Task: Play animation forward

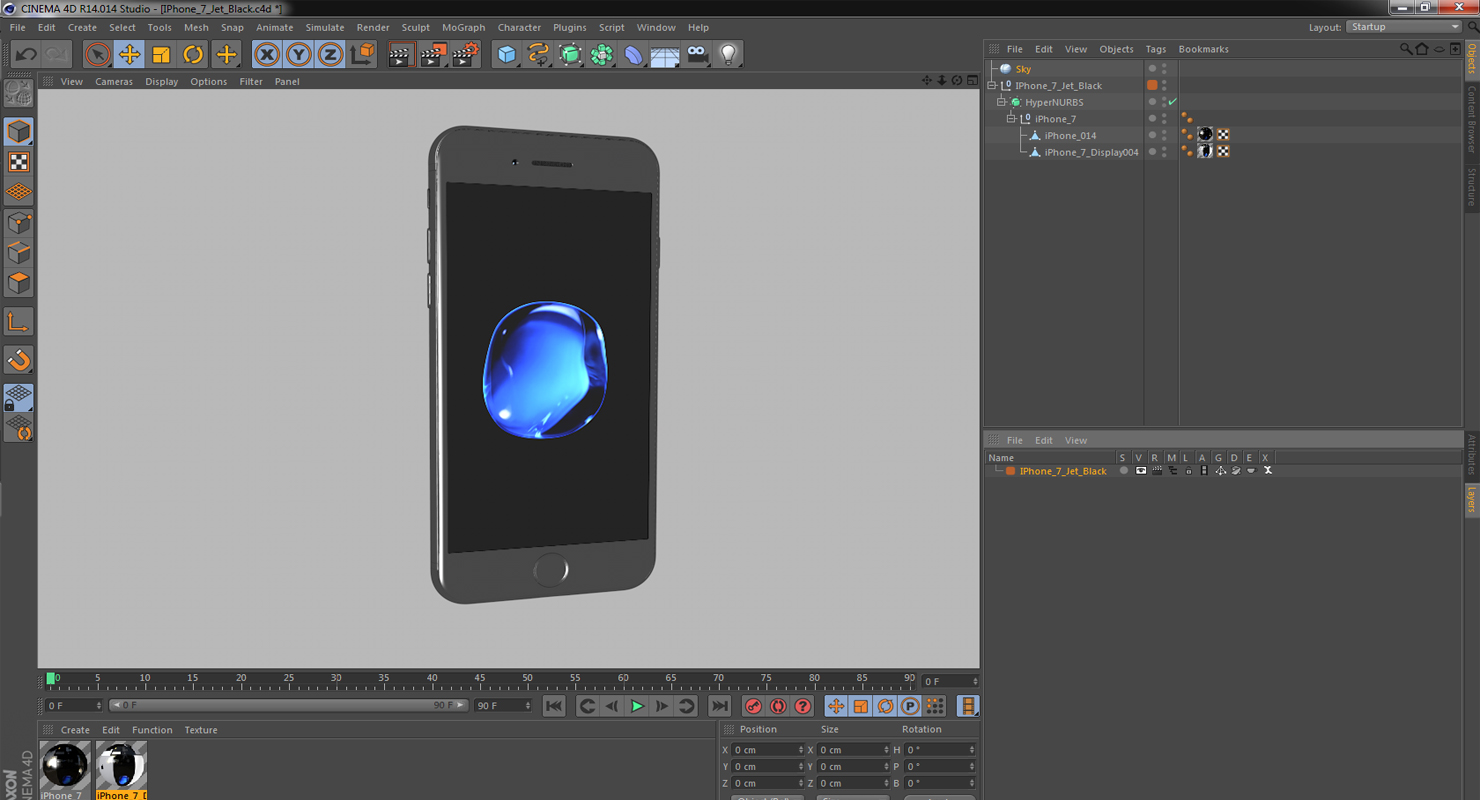Action: [637, 706]
